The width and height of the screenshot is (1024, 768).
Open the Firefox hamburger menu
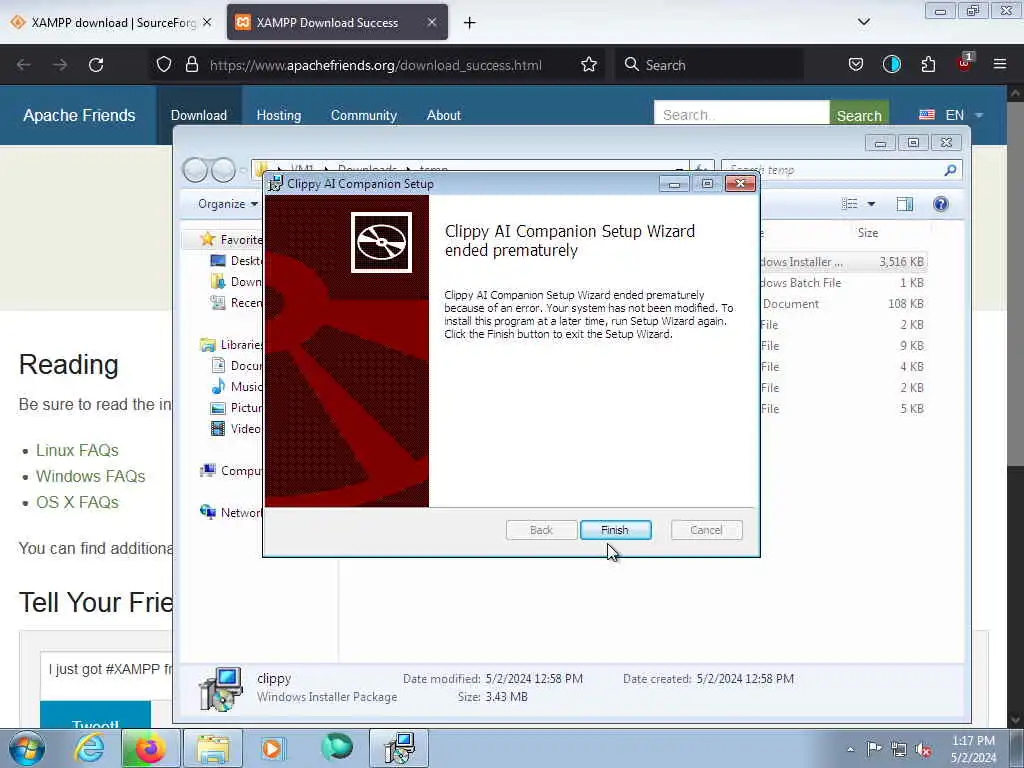click(999, 64)
